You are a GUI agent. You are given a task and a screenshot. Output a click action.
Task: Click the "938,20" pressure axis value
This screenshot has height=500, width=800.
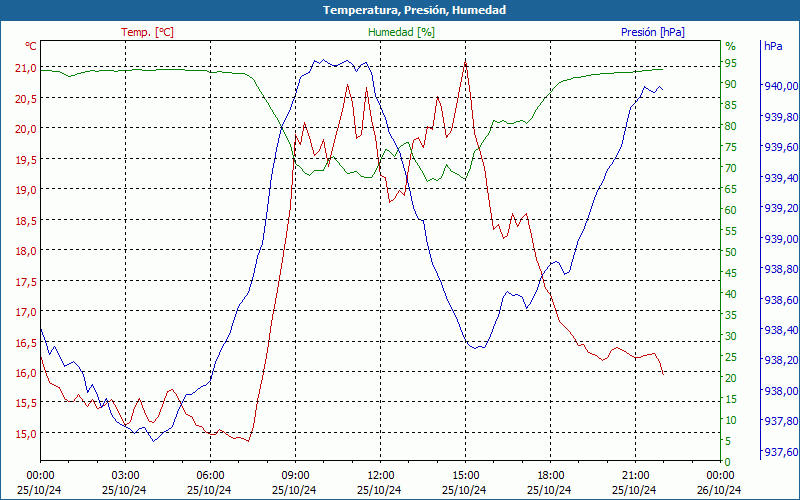[x=781, y=360]
